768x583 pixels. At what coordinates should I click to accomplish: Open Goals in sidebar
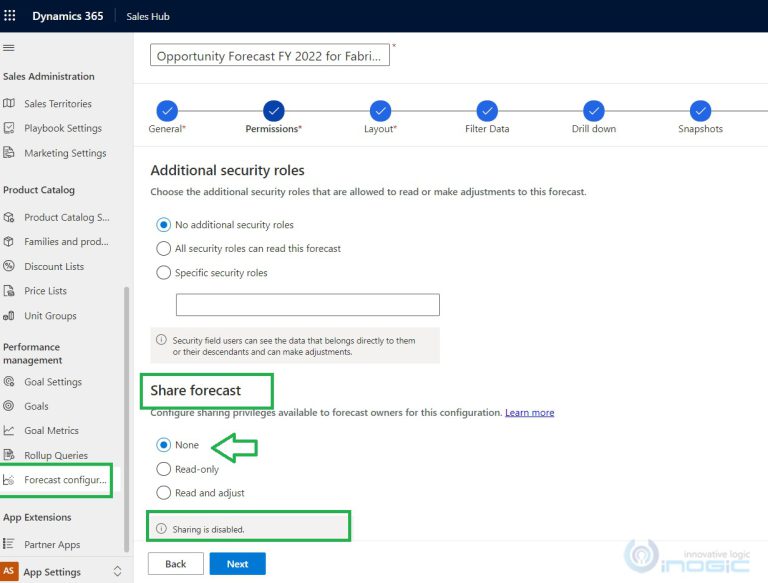(36, 406)
